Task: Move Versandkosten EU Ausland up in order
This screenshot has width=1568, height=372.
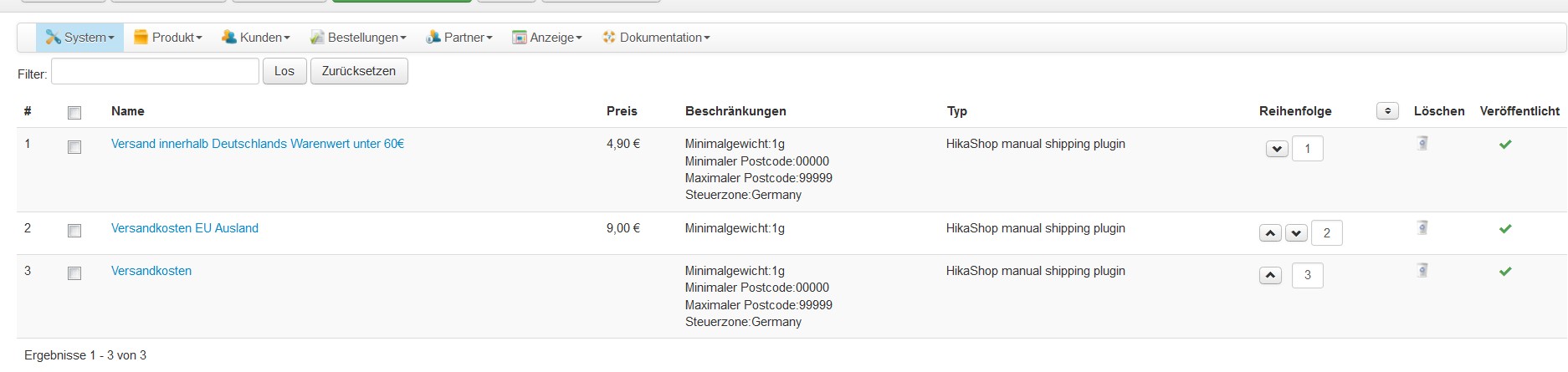Action: [x=1270, y=233]
